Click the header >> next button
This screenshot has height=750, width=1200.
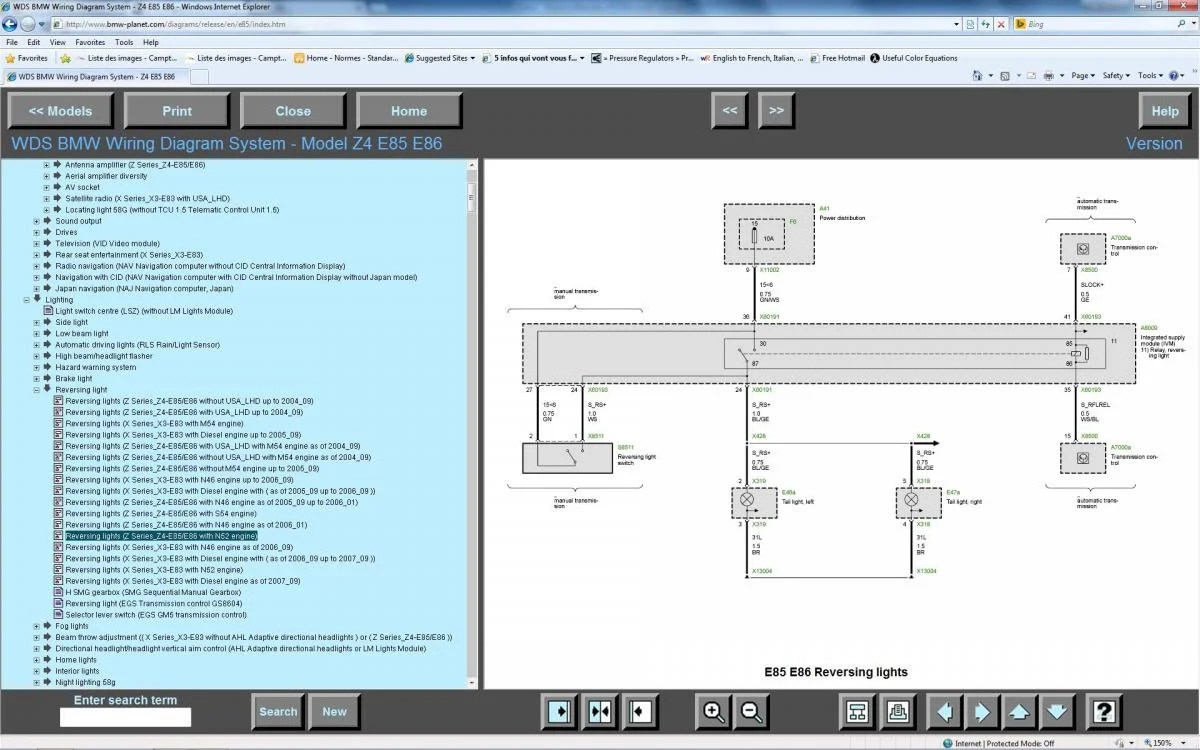tap(777, 111)
